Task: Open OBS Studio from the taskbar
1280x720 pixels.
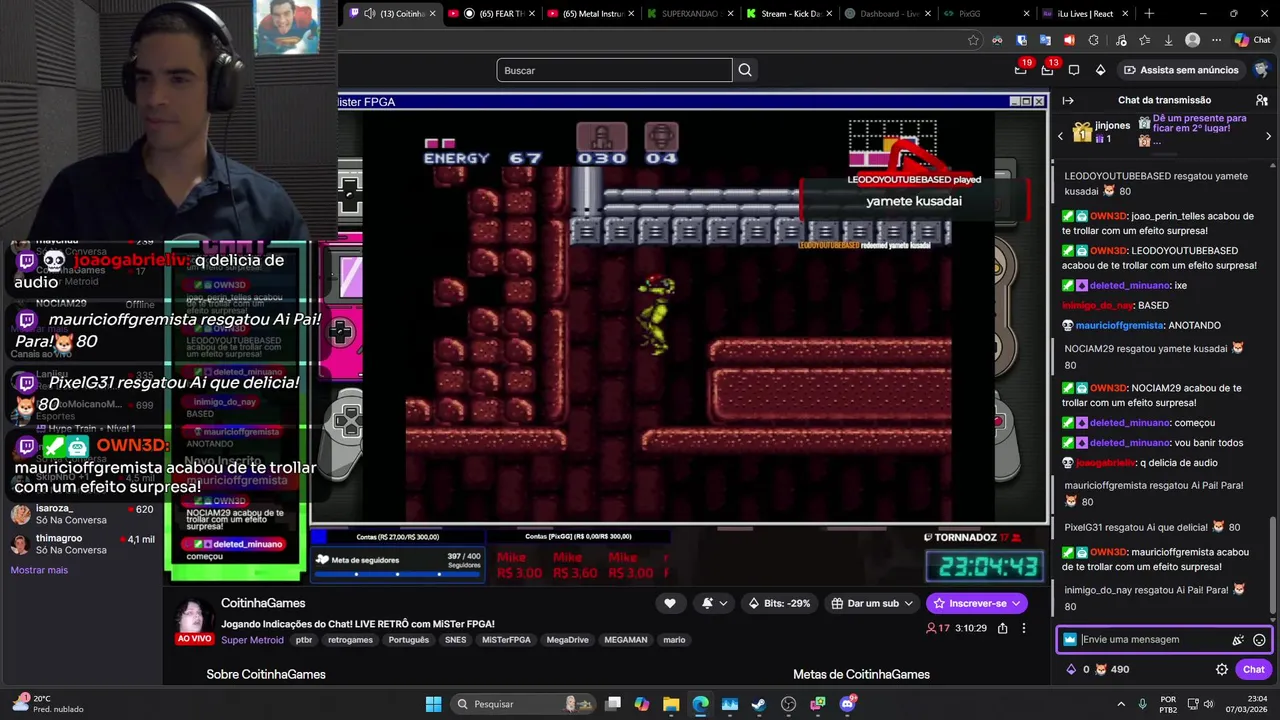Action: coord(788,704)
